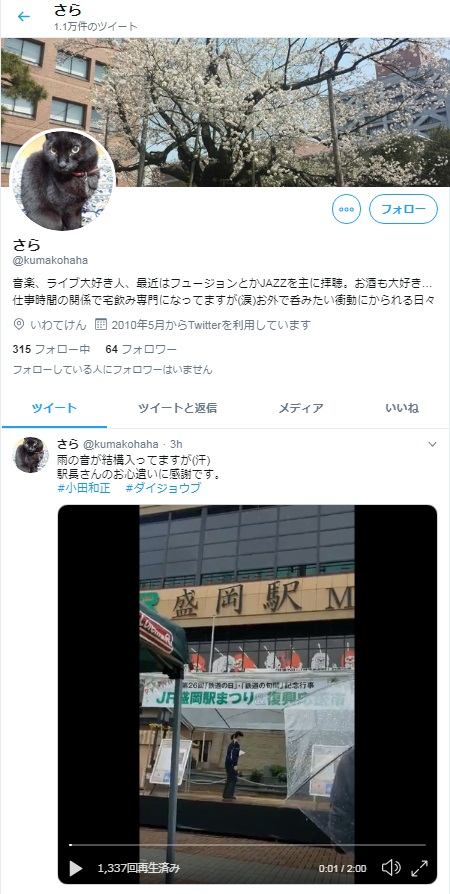Open the three-dot more options button
Viewport: 450px width, 894px height.
346,209
